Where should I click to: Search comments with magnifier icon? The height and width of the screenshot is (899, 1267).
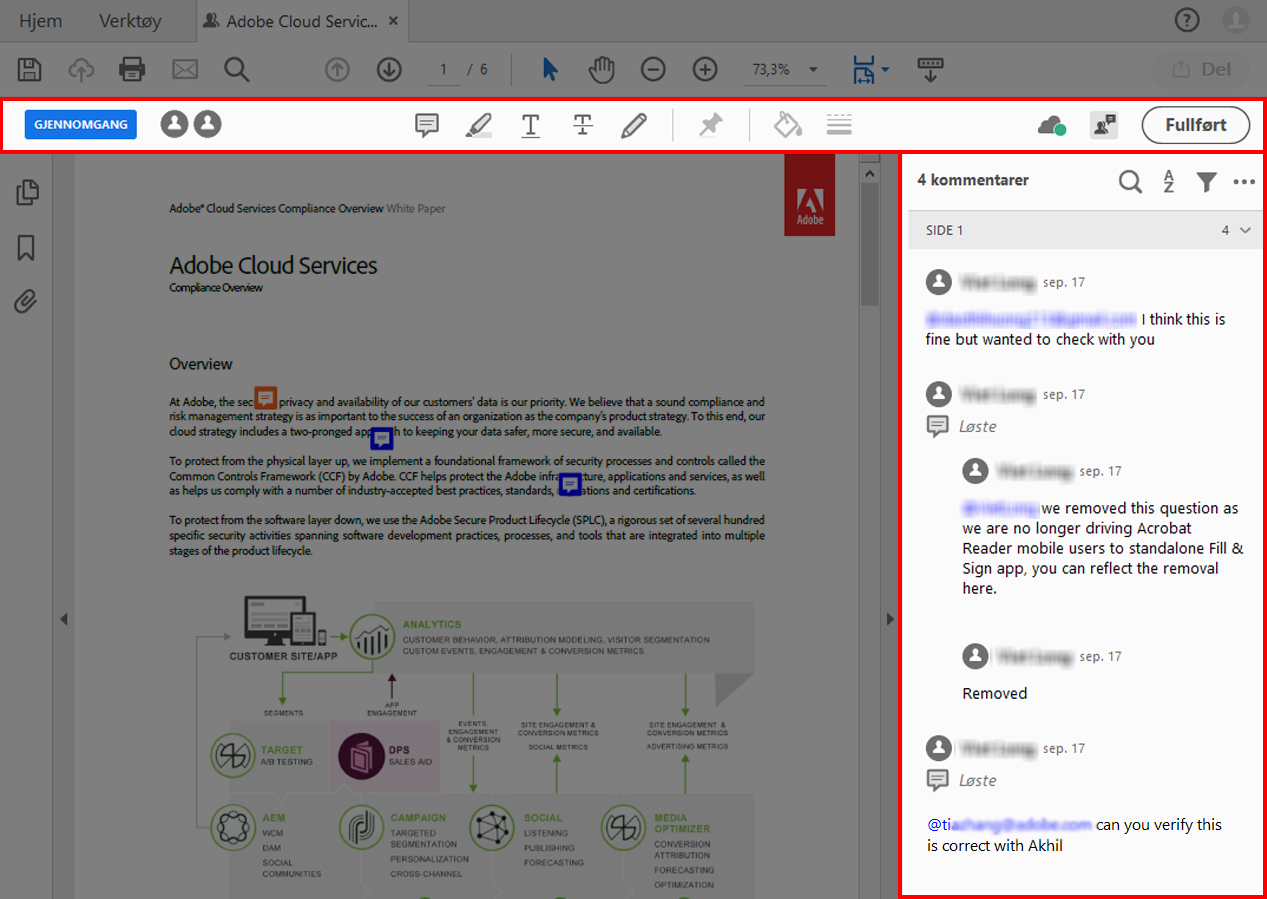pos(1130,181)
